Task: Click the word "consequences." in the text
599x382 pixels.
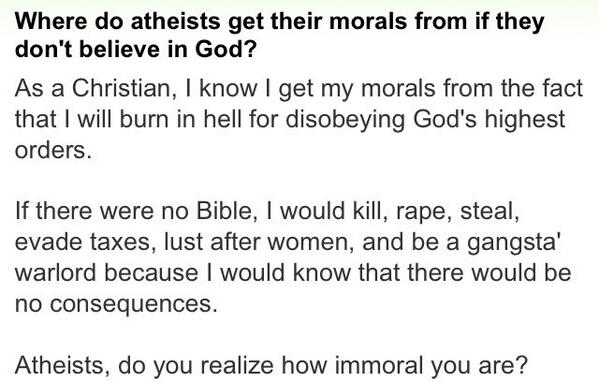Action: (x=133, y=305)
